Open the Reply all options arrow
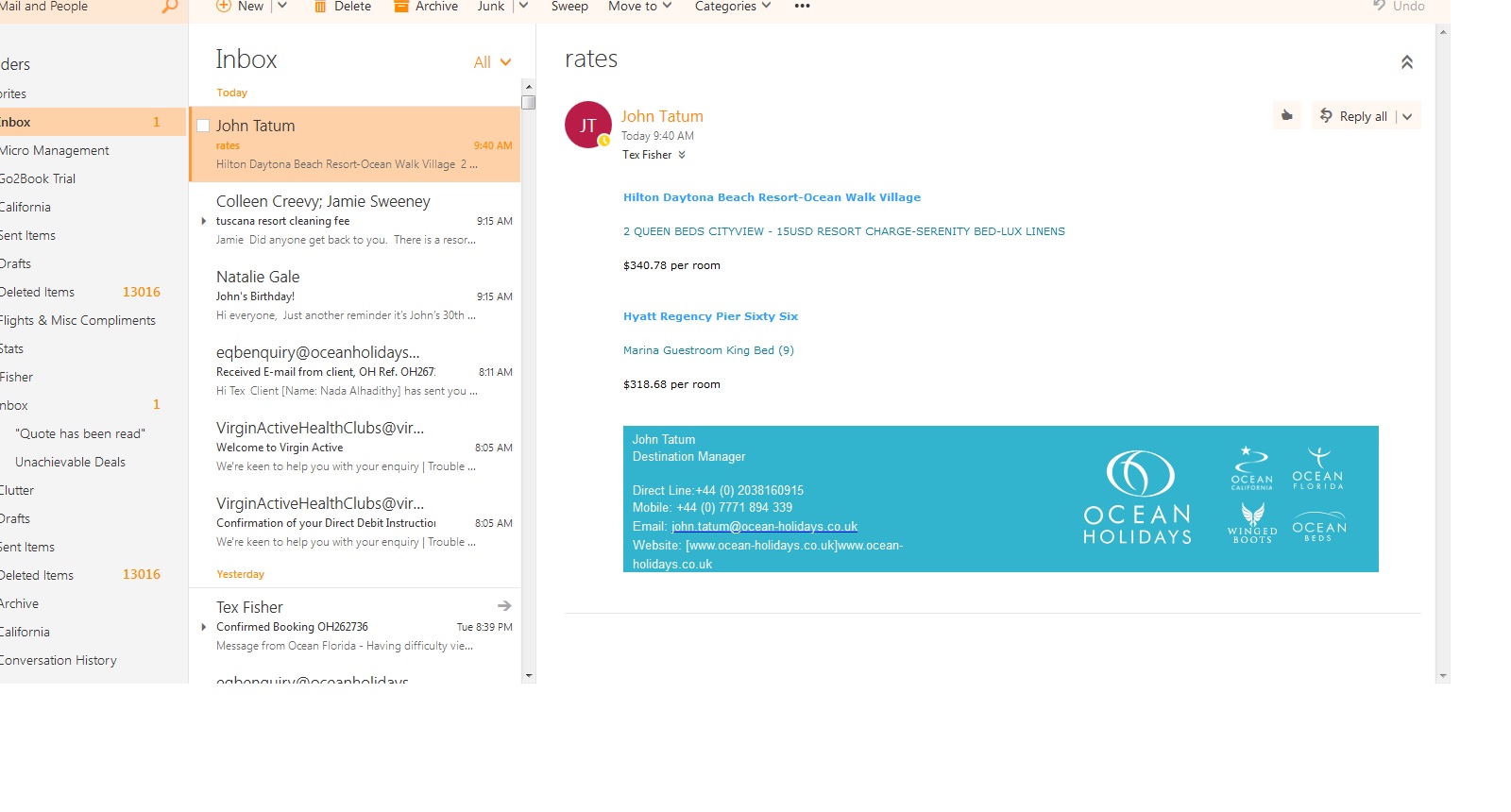 (1407, 116)
